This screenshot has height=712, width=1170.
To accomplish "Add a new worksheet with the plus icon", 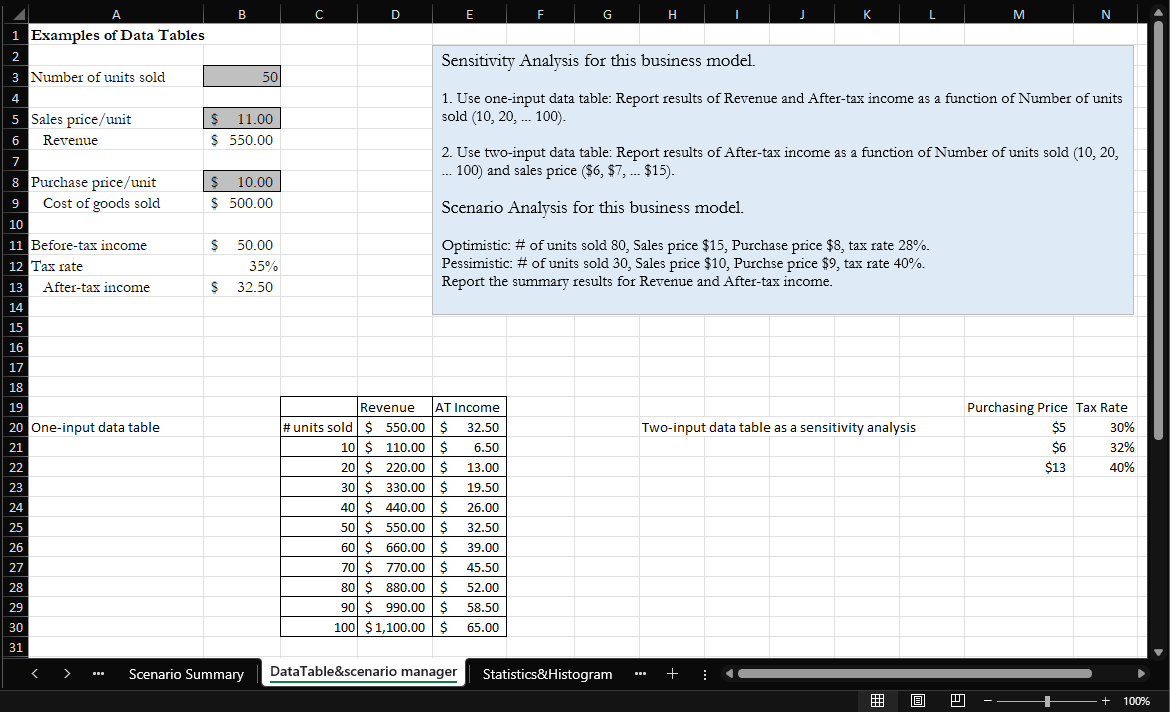I will pyautogui.click(x=672, y=674).
